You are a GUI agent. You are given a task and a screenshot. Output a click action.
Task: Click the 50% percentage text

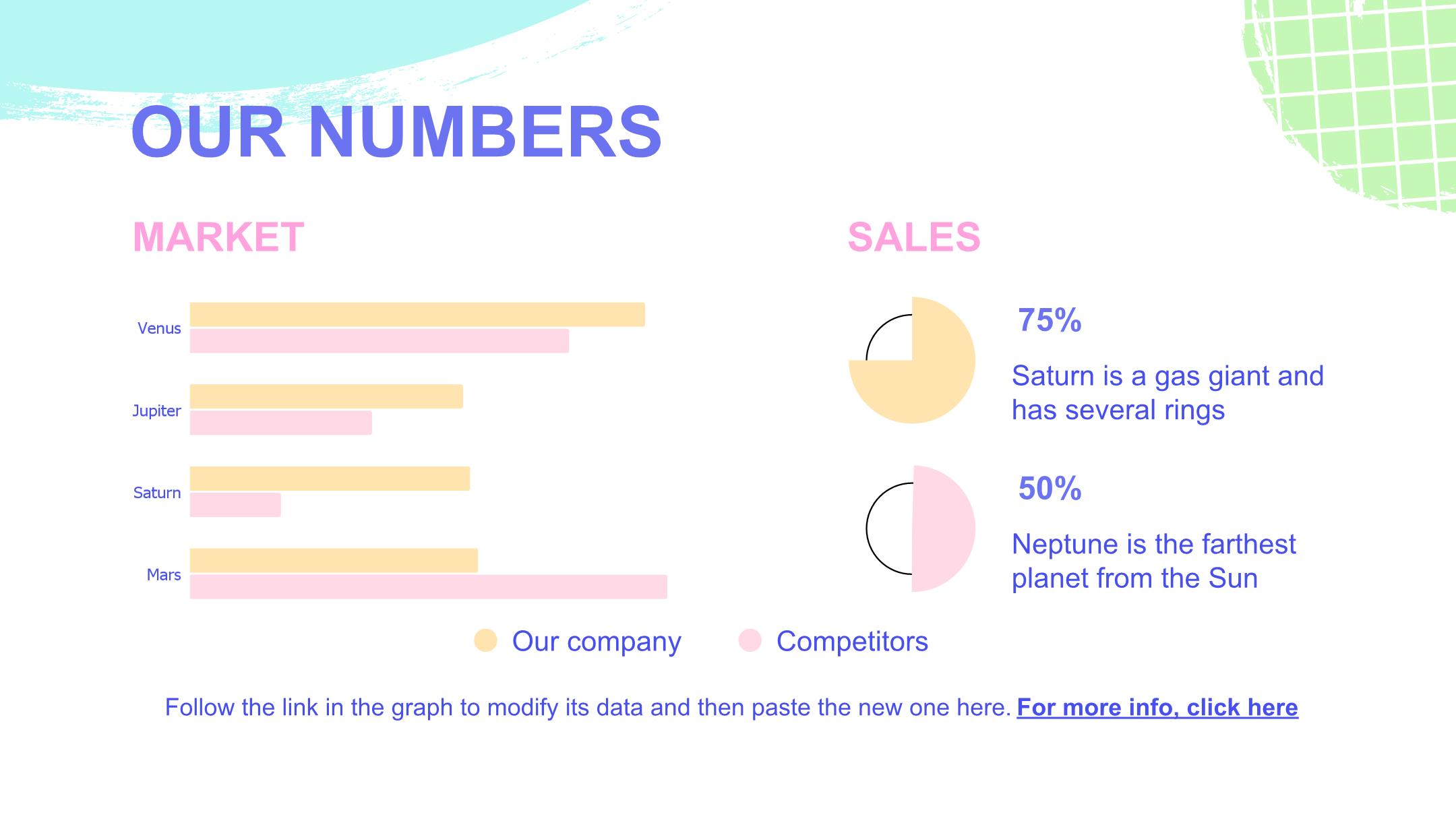coord(1050,489)
